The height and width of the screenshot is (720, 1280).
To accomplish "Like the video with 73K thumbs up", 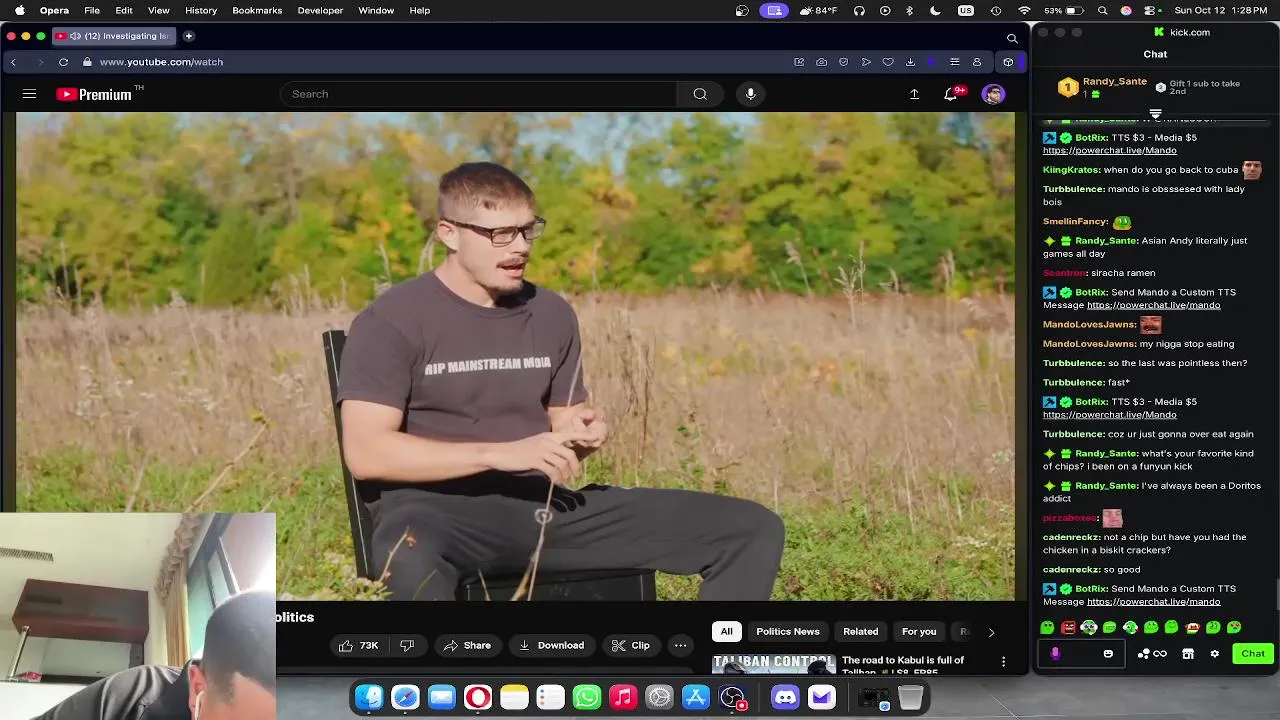I will pyautogui.click(x=359, y=645).
